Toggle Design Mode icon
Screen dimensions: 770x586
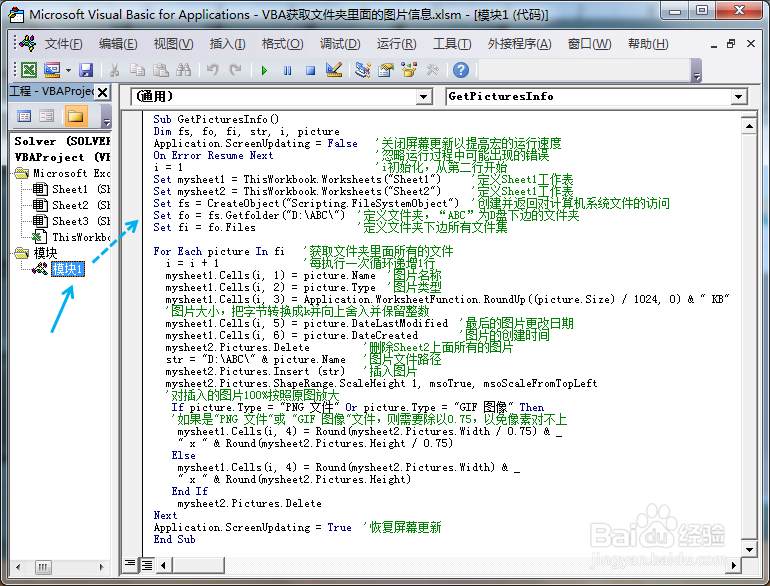coord(334,70)
